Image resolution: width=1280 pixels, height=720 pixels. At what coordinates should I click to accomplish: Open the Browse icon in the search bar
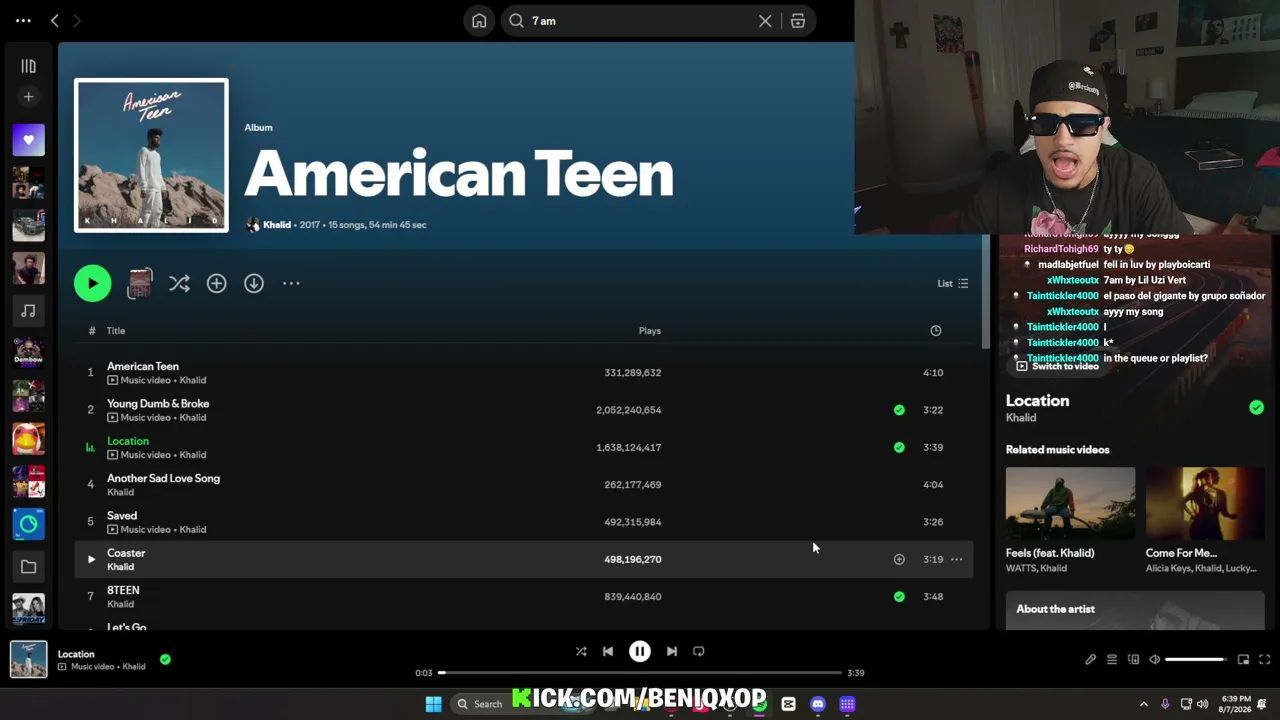point(797,21)
